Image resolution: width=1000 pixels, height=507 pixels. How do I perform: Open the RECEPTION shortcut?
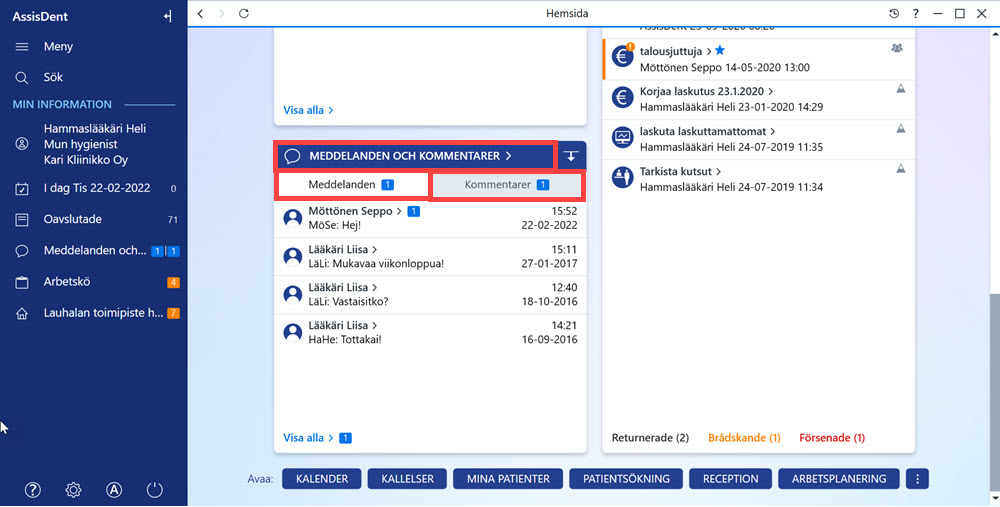point(730,479)
